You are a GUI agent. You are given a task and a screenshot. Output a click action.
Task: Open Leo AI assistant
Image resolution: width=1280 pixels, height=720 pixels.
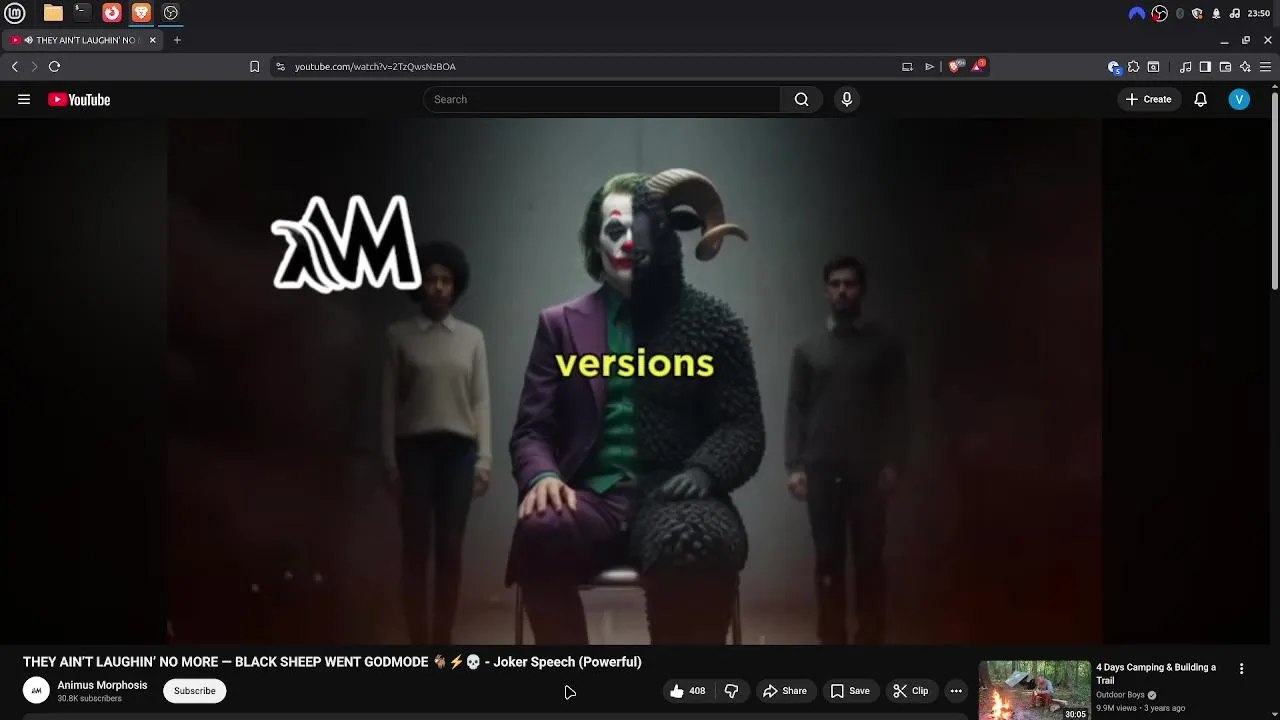[x=1245, y=67]
